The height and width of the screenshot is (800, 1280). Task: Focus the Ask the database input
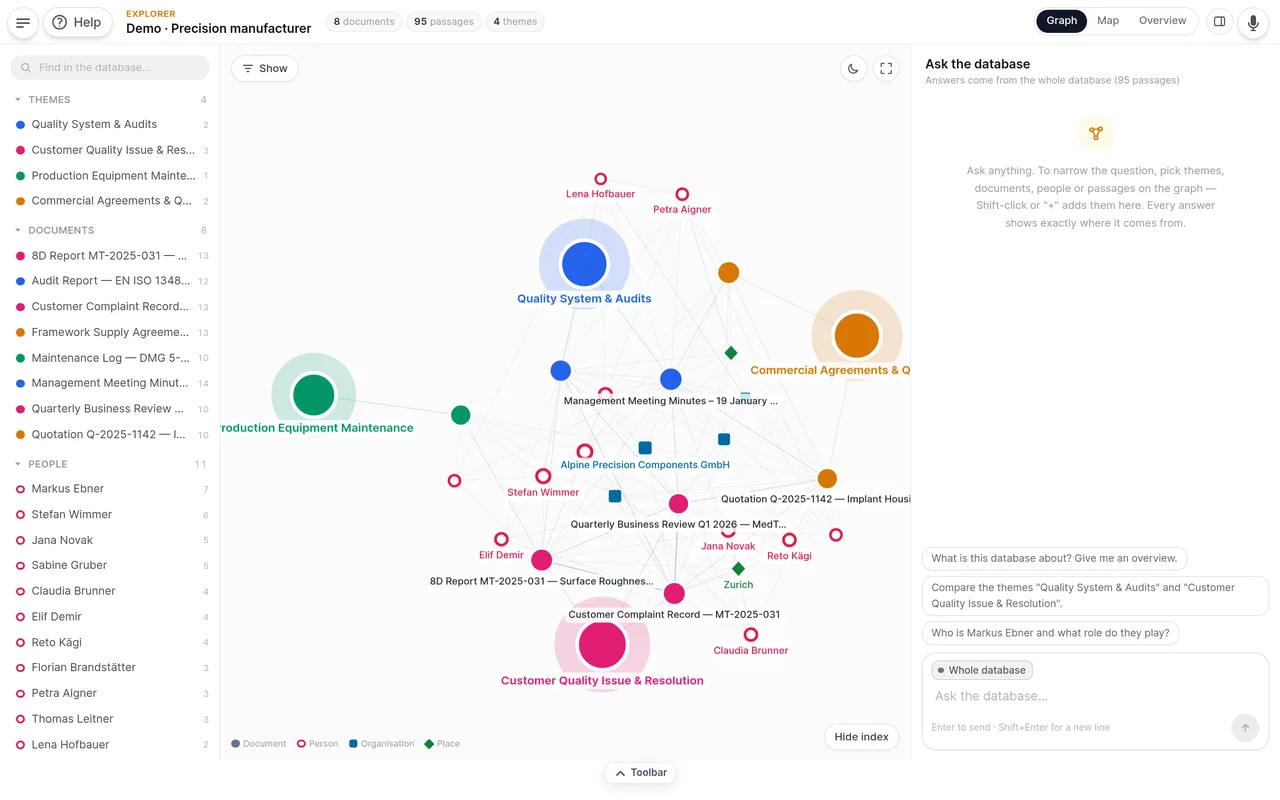(1095, 696)
